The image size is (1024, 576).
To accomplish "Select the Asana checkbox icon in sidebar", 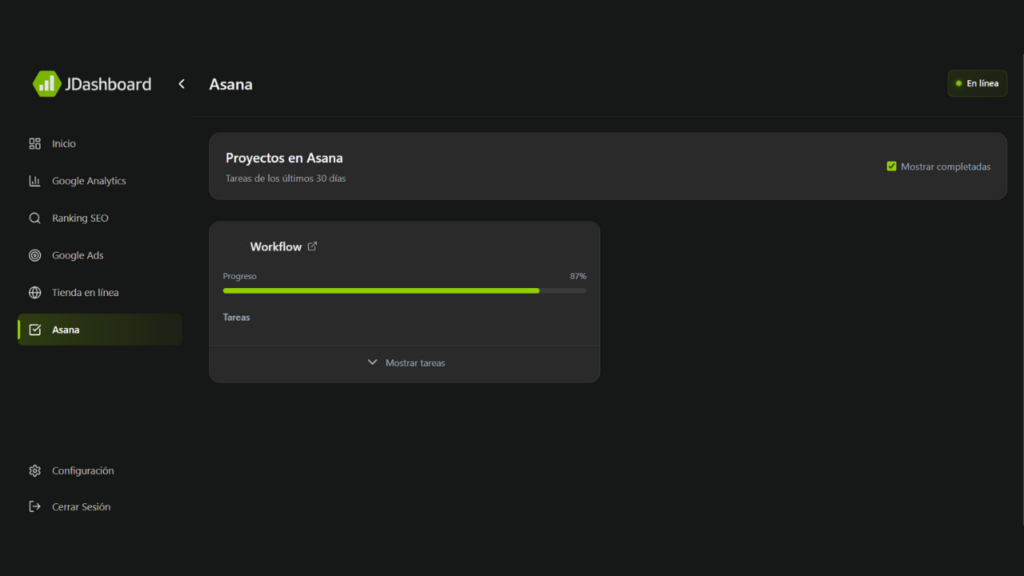I will pyautogui.click(x=35, y=330).
